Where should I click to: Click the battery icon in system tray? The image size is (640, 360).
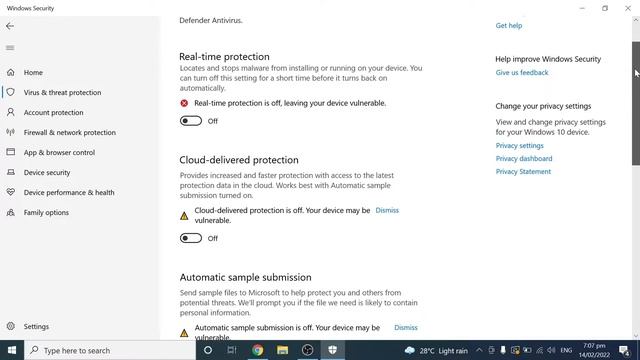527,350
